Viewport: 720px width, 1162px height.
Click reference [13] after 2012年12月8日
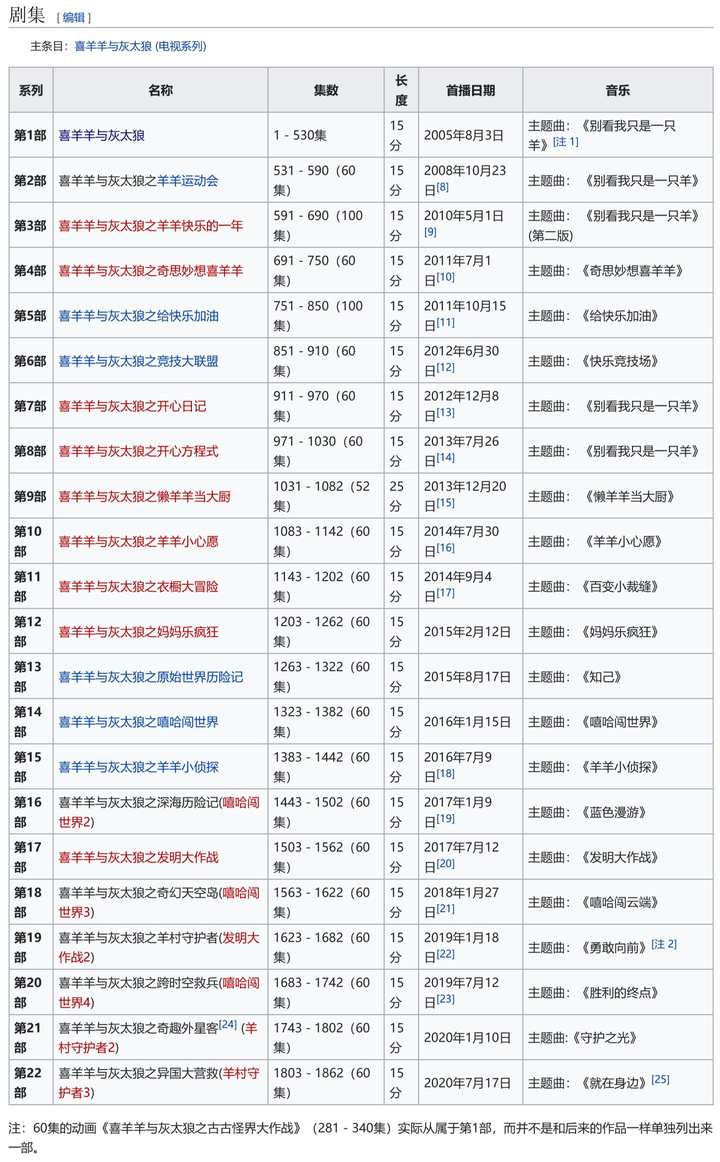tap(445, 413)
